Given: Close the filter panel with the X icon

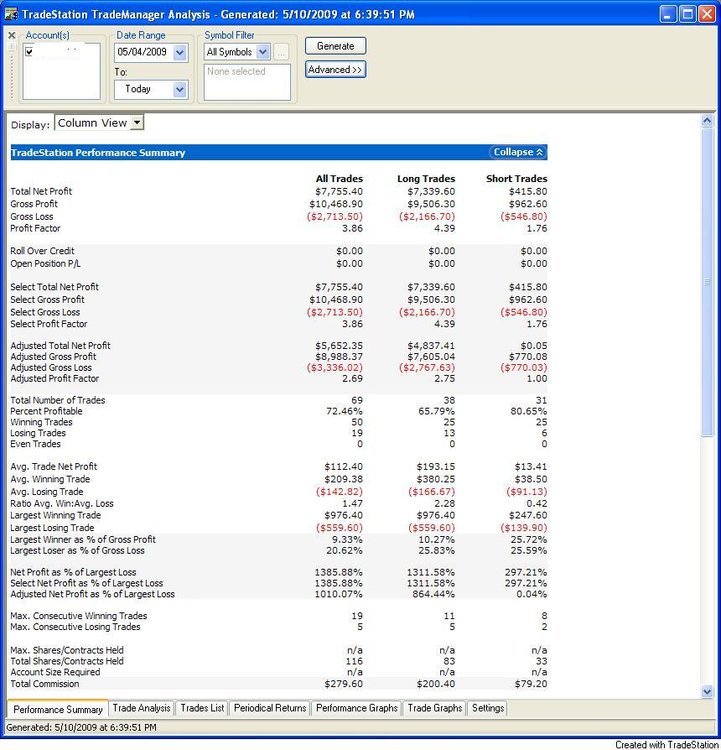Looking at the screenshot, I should 12,35.
